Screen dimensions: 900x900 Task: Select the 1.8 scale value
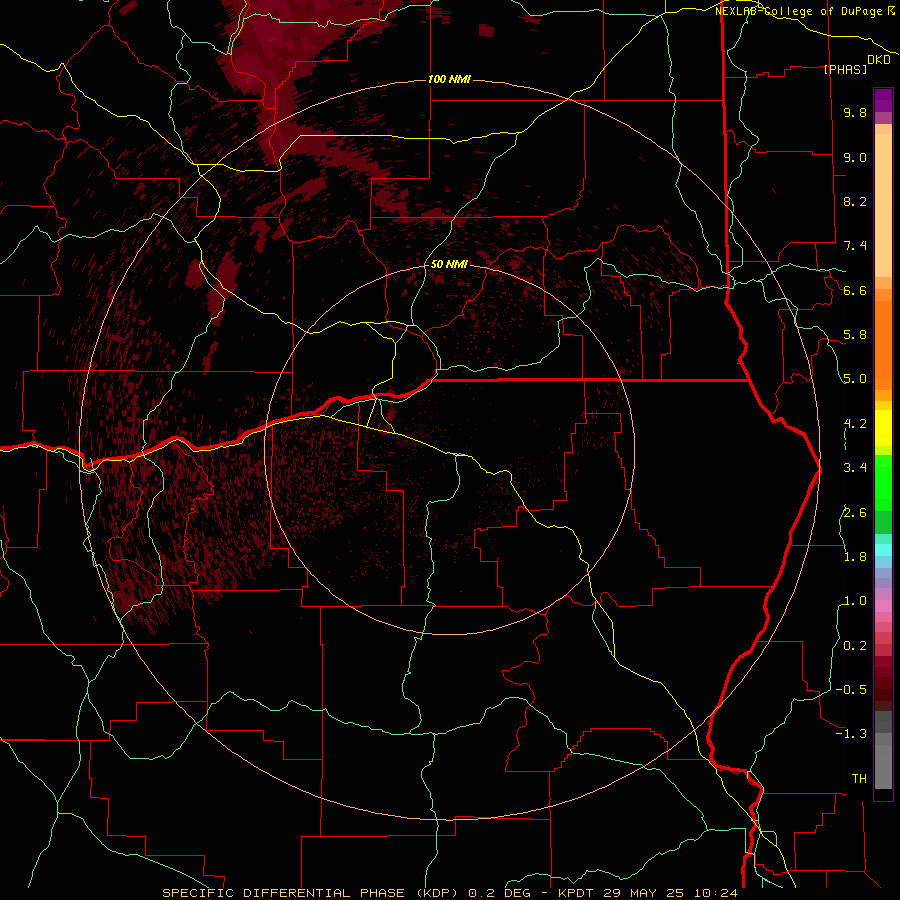pyautogui.click(x=855, y=557)
